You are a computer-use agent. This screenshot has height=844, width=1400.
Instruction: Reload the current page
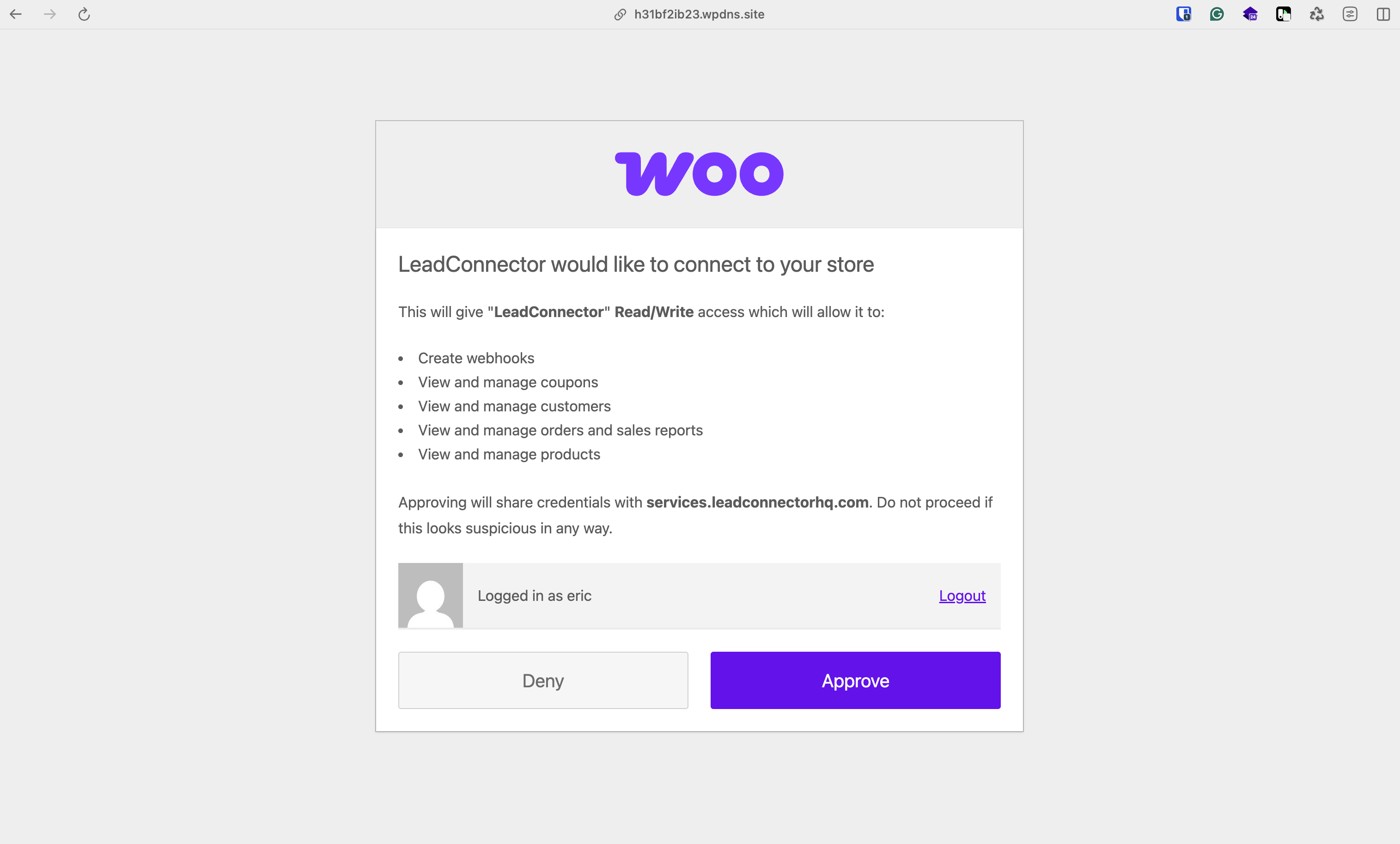[84, 14]
